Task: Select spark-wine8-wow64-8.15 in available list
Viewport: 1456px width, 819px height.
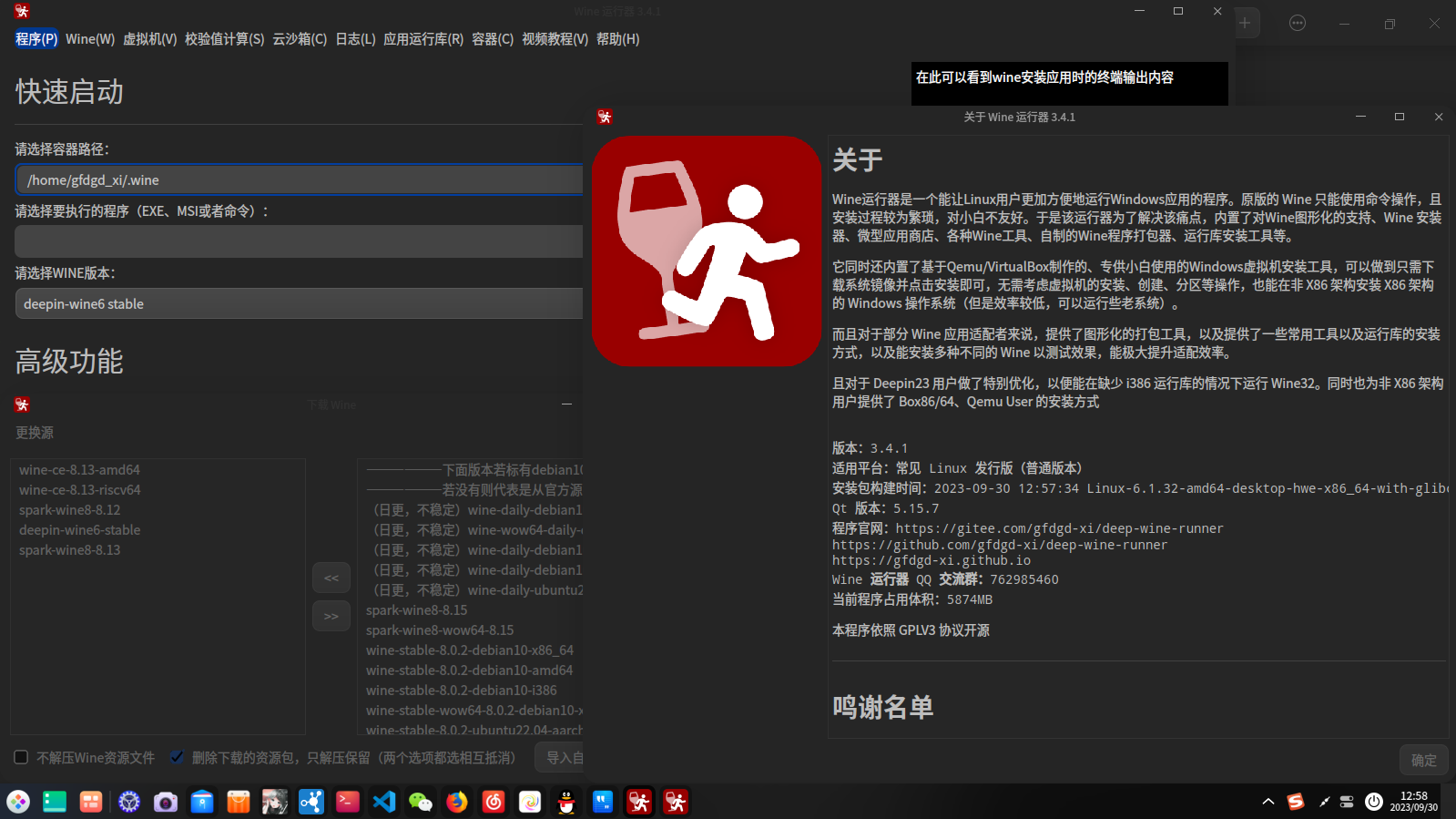Action: click(472, 630)
